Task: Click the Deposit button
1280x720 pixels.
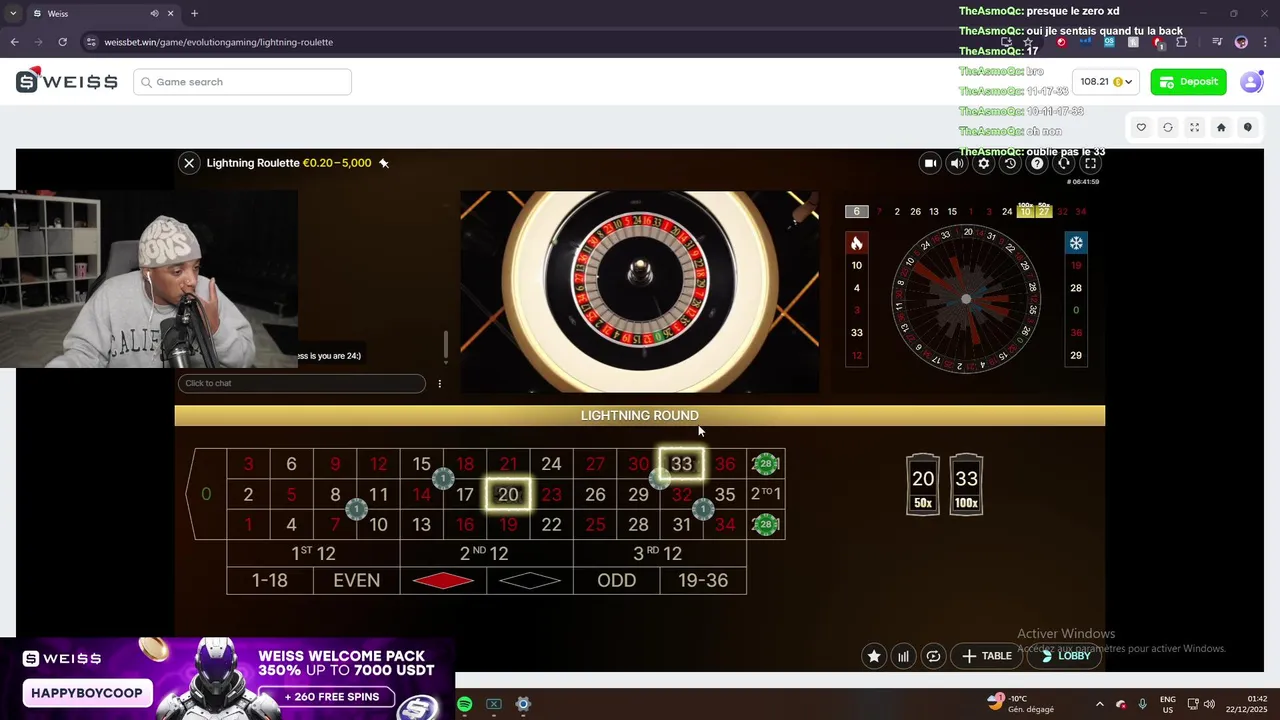Action: (x=1188, y=82)
